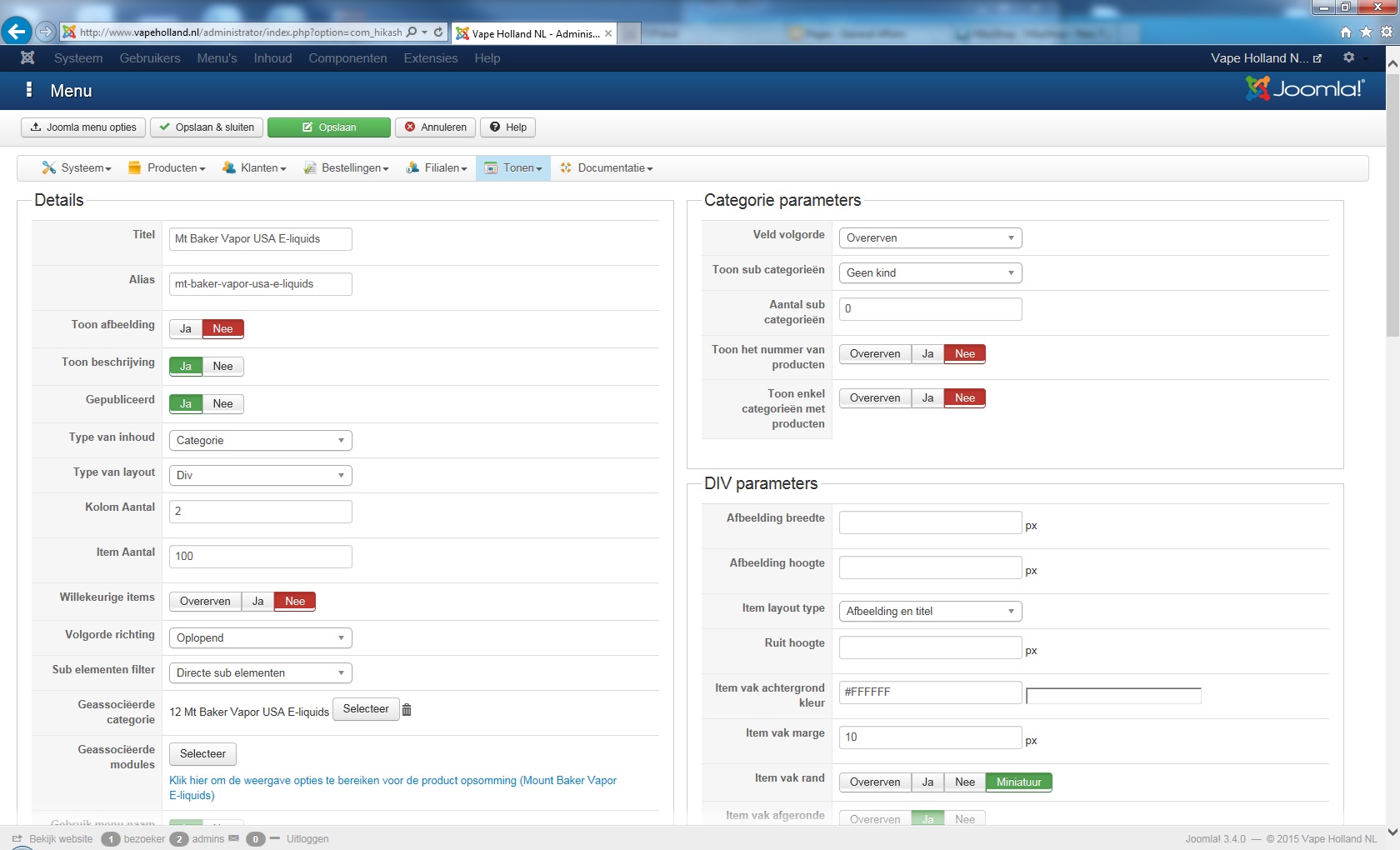This screenshot has width=1400, height=850.
Task: Open the browser home icon
Action: [1346, 32]
